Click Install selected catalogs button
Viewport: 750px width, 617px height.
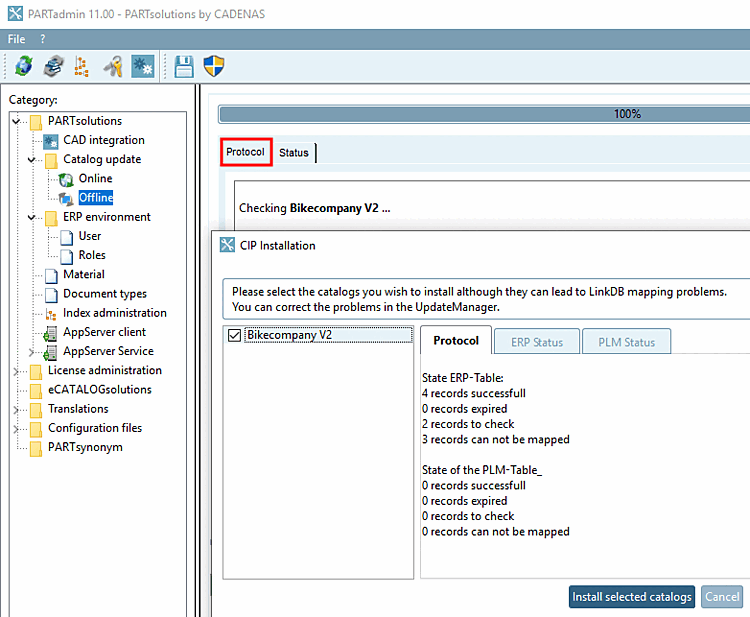(631, 597)
